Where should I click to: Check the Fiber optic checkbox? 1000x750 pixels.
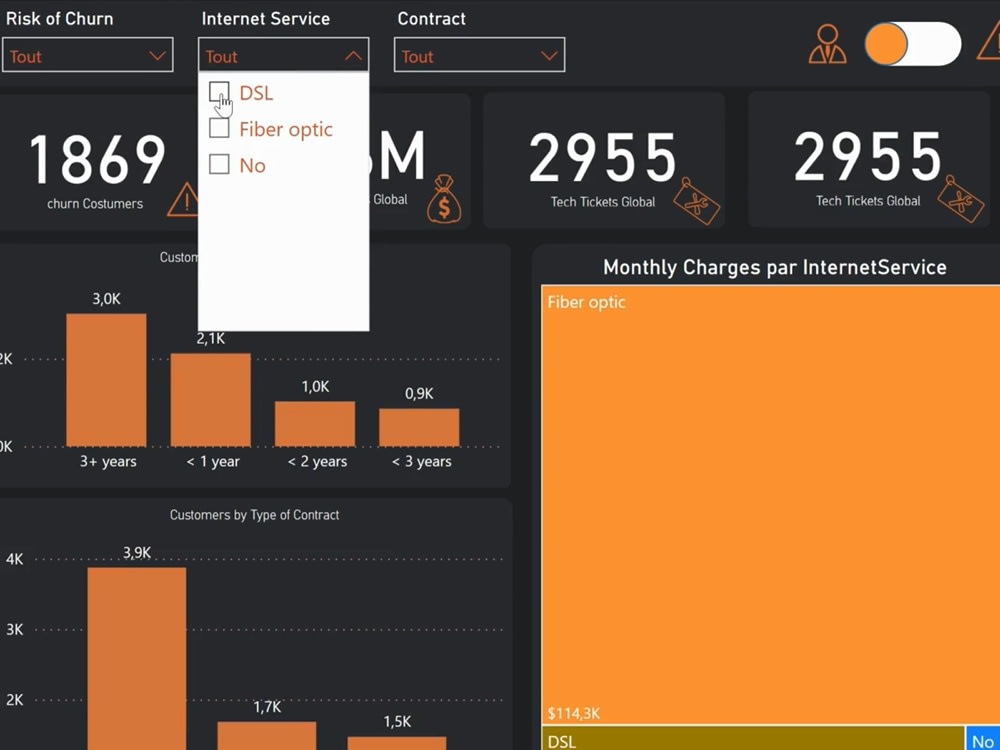click(219, 128)
